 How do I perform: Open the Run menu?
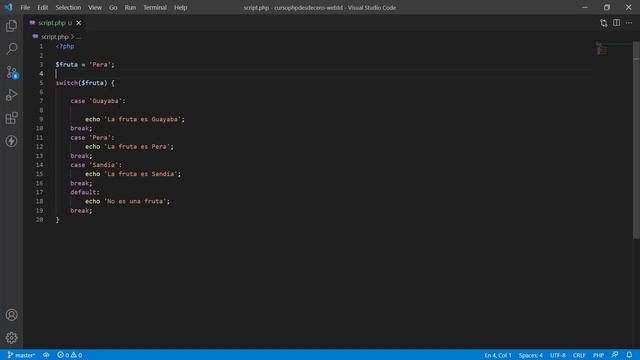point(130,7)
